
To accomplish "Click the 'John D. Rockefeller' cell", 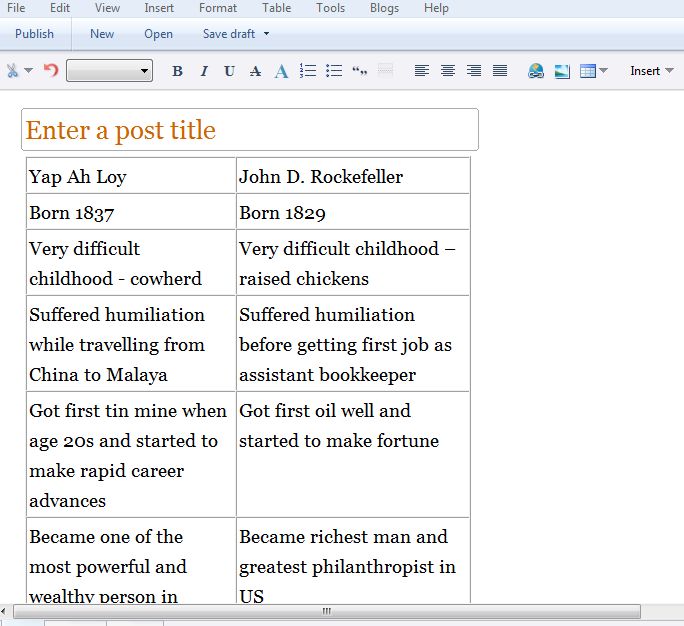I will click(353, 176).
